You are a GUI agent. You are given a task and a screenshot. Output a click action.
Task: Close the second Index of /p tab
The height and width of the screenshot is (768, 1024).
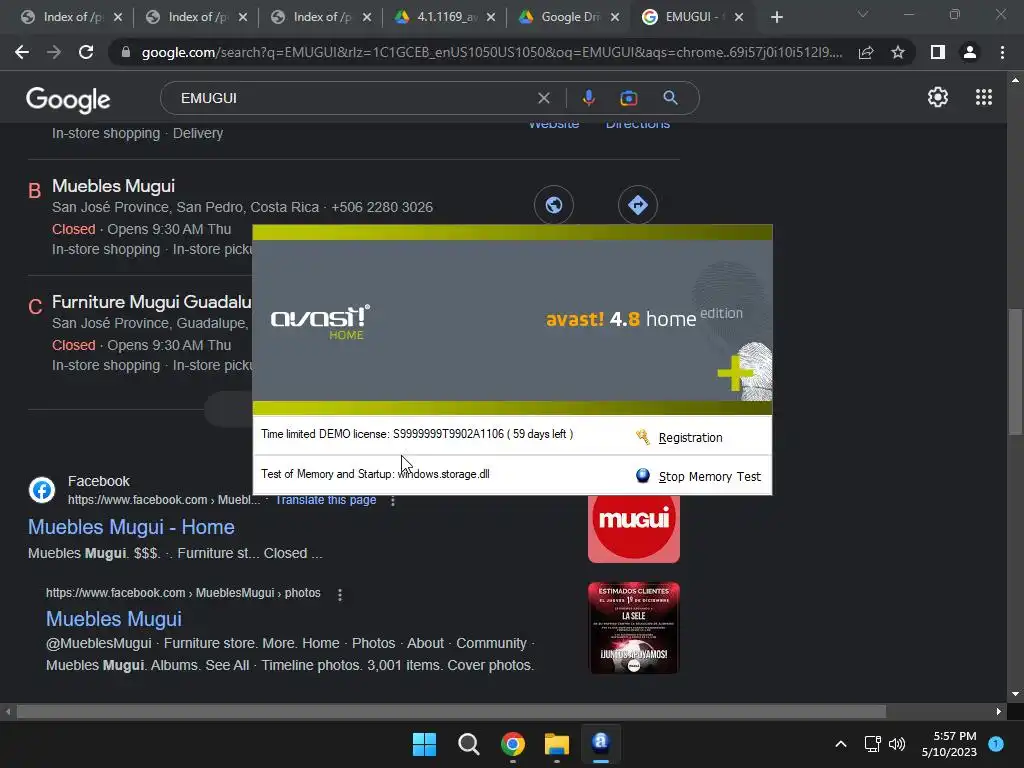click(x=243, y=18)
